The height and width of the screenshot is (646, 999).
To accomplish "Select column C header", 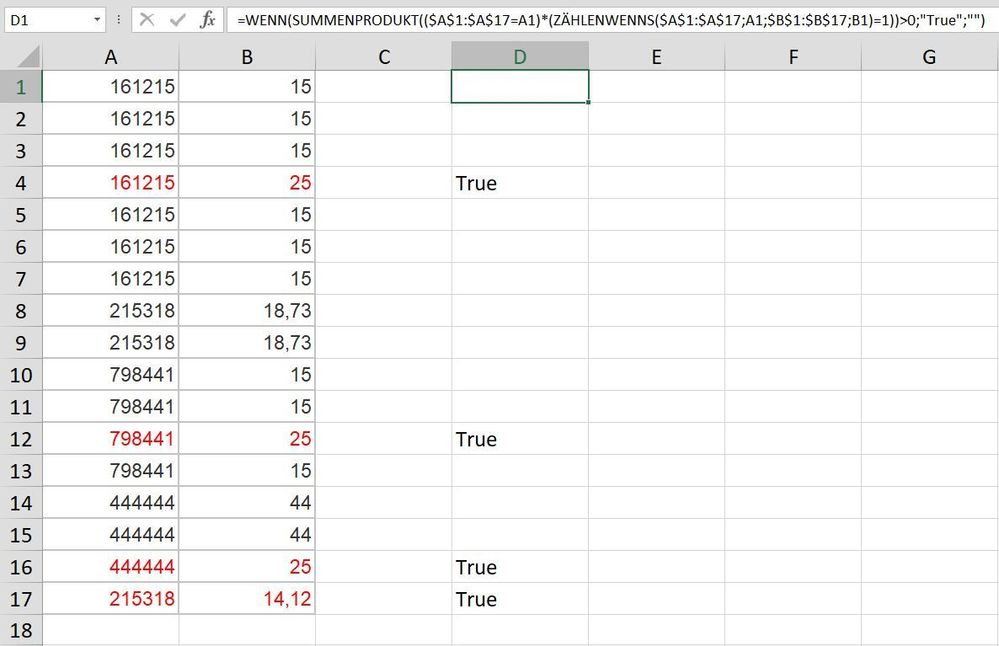I will tap(384, 57).
